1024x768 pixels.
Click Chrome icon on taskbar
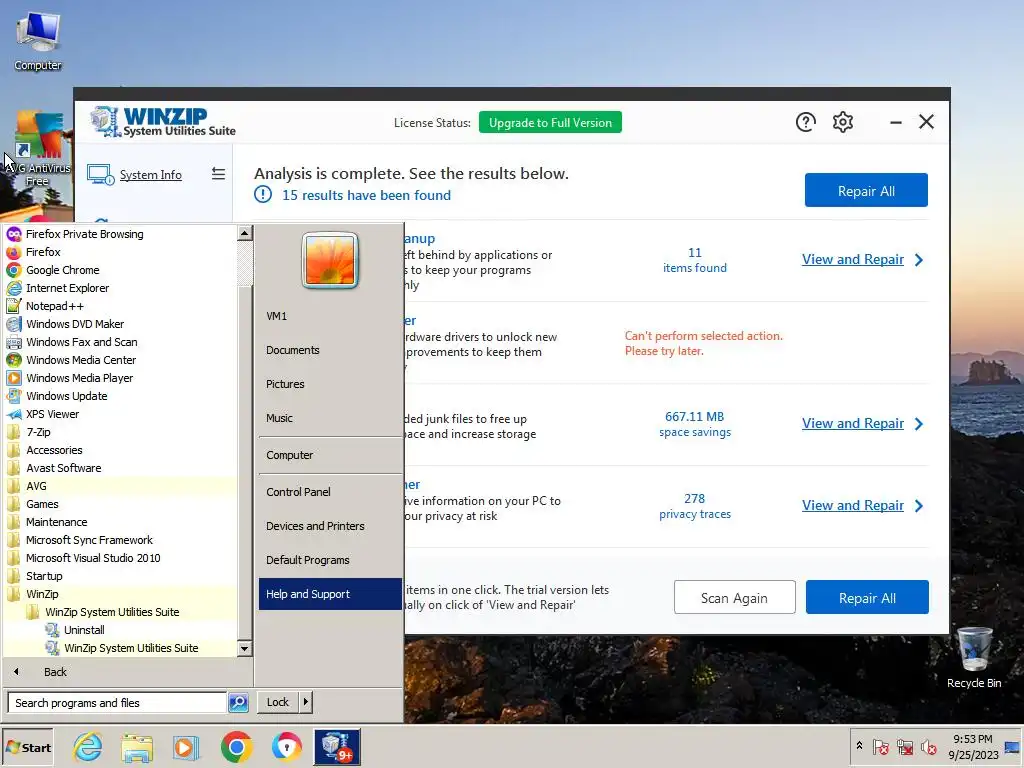coord(236,747)
